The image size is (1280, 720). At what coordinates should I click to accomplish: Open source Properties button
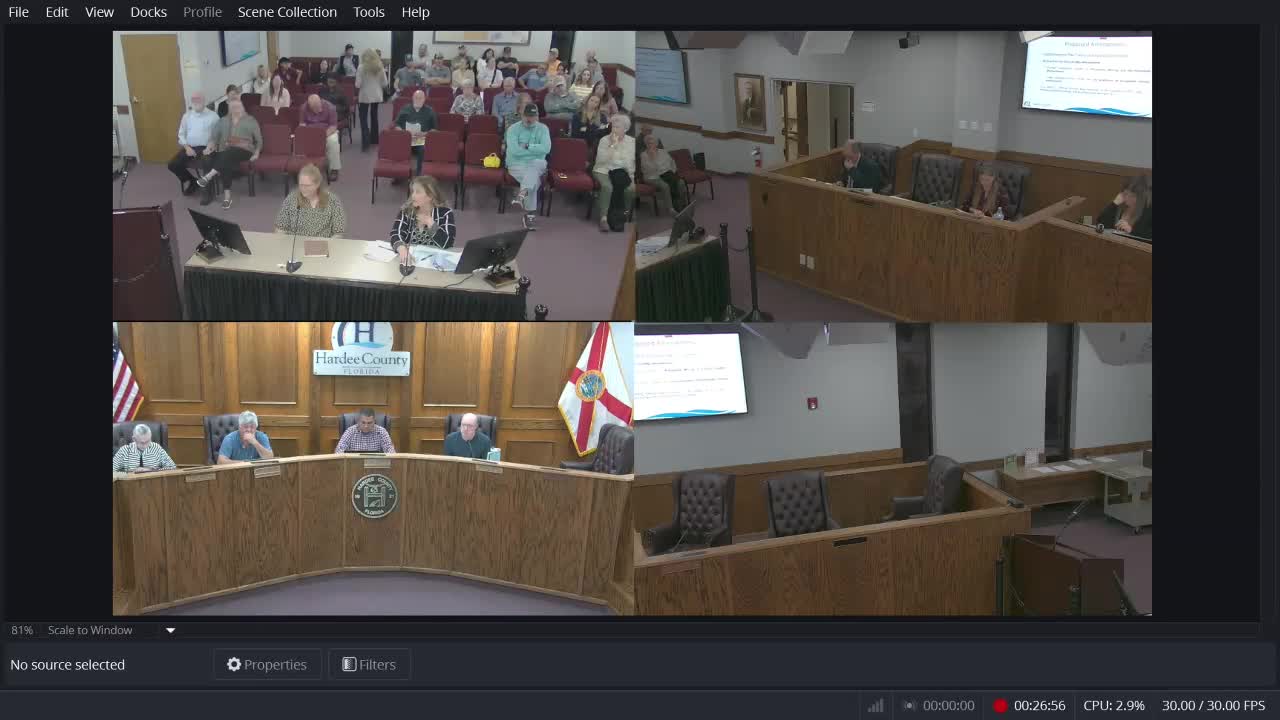[267, 664]
